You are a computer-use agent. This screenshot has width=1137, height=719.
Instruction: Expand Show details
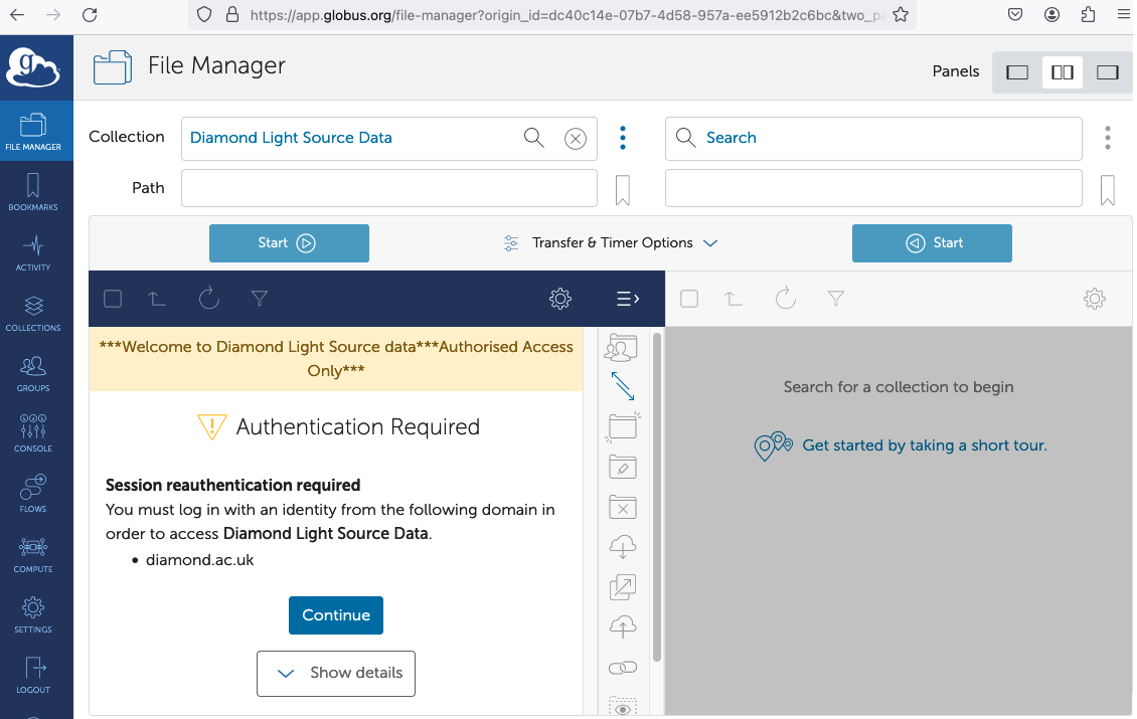pyautogui.click(x=336, y=673)
